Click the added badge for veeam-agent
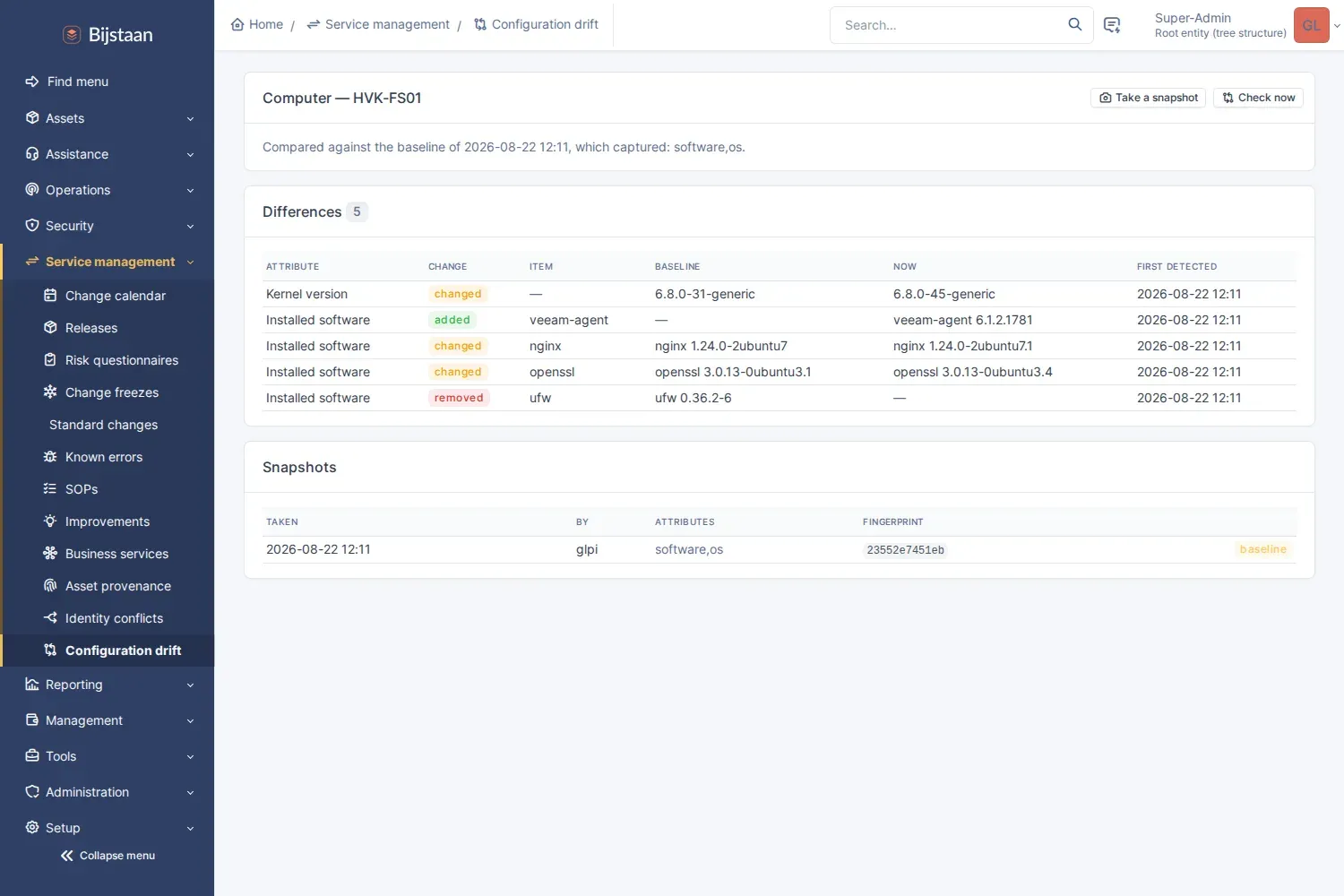1344x896 pixels. [x=452, y=320]
